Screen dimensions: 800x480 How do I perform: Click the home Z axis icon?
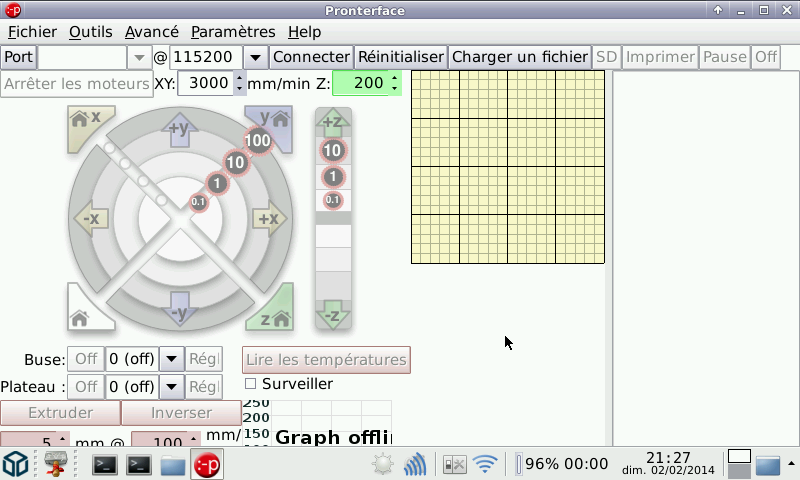(x=274, y=313)
